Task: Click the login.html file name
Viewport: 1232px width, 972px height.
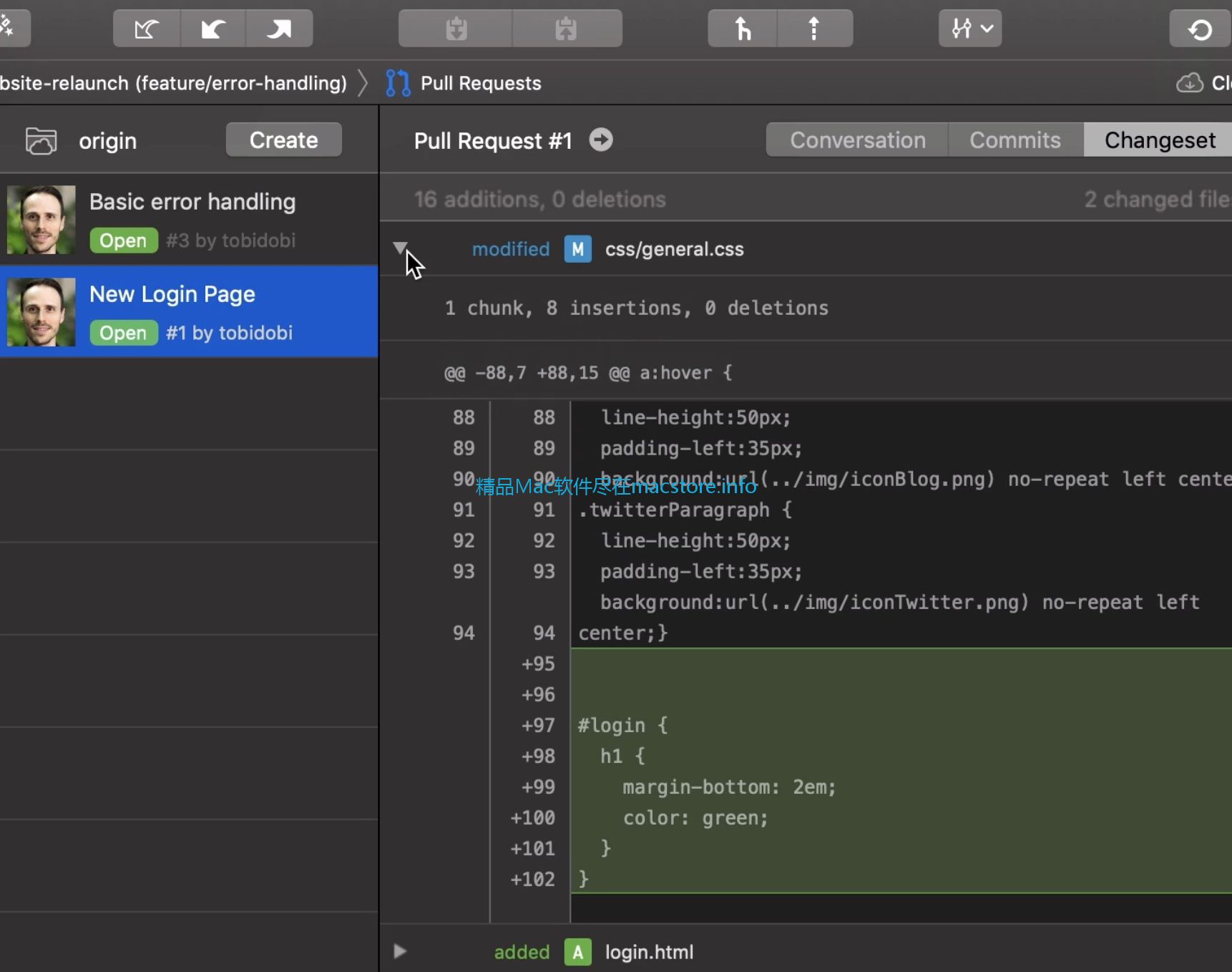Action: click(x=649, y=952)
